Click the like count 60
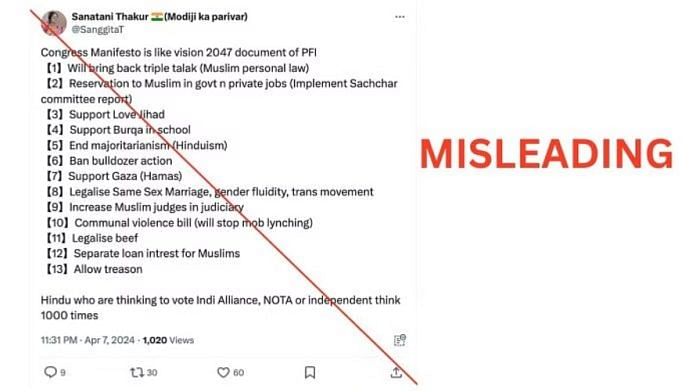Image resolution: width=696 pixels, height=392 pixels. point(238,372)
